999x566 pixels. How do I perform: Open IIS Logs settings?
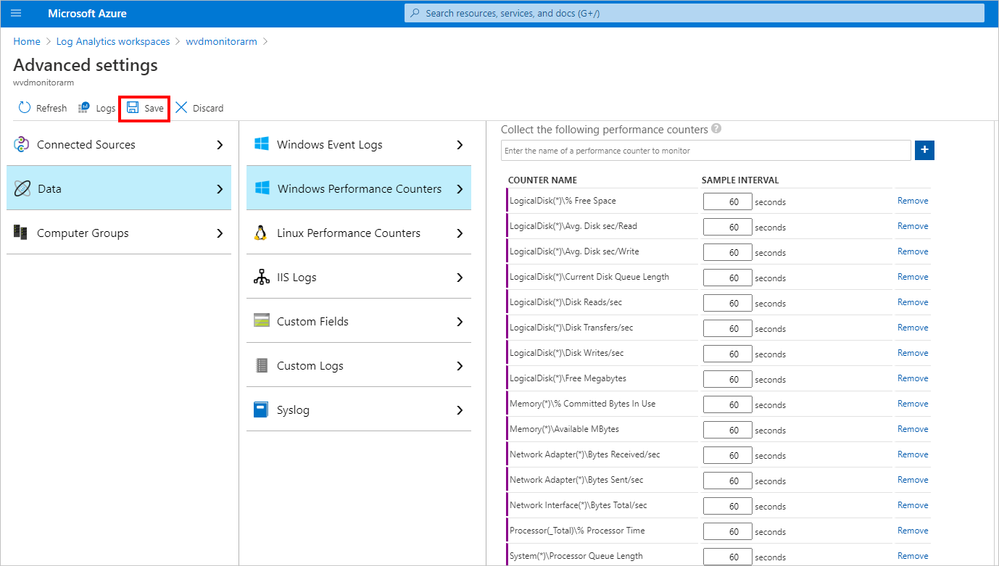point(359,277)
